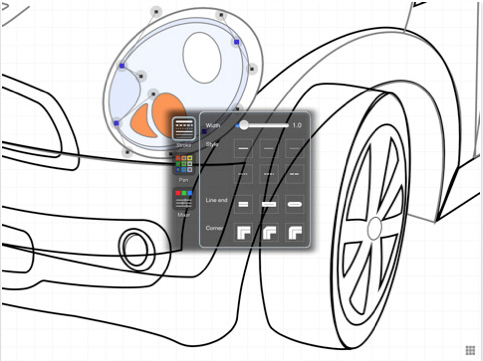
Task: Click the Width slider knob
Action: [244, 125]
